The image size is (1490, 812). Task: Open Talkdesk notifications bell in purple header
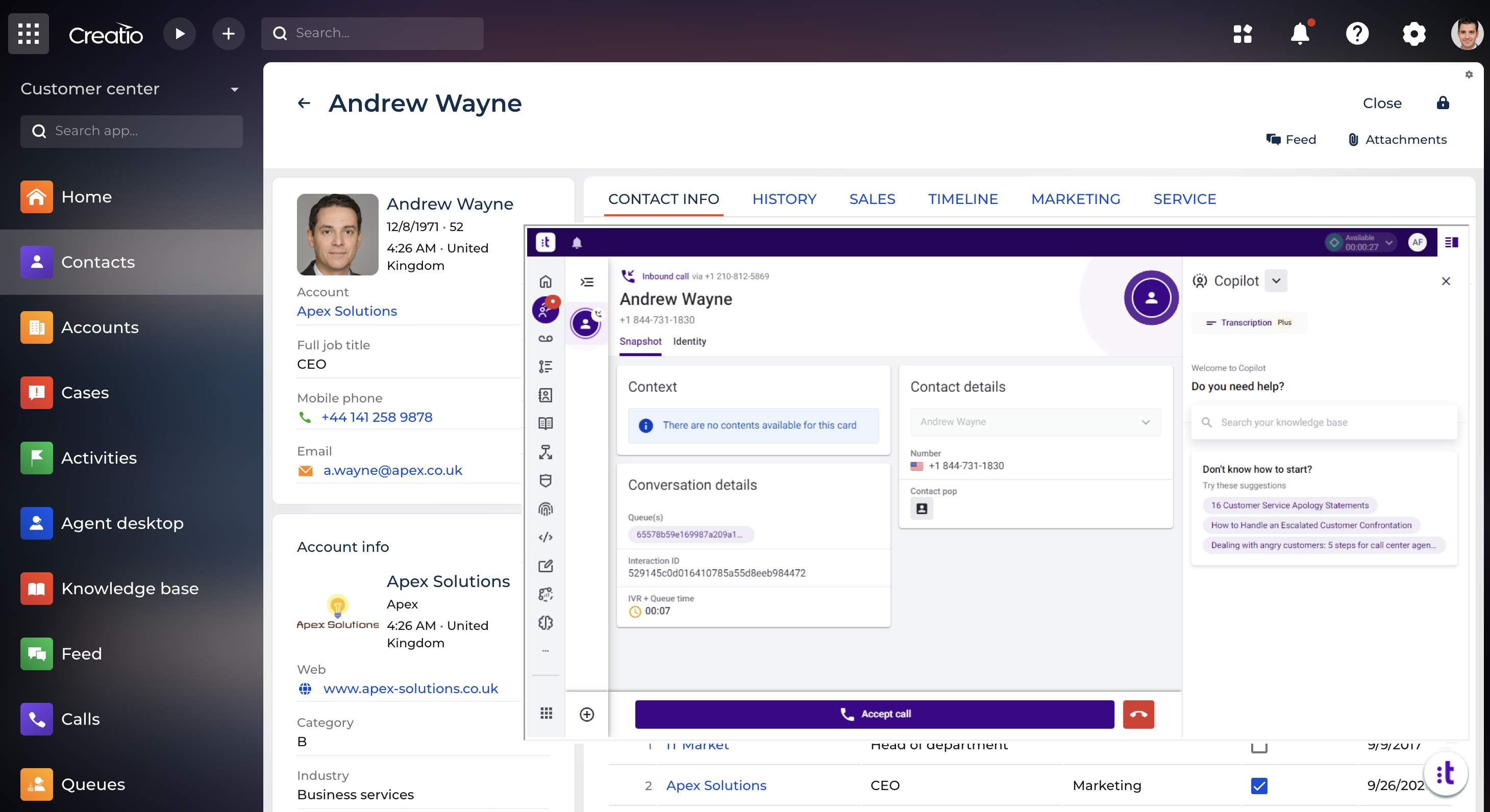[x=577, y=243]
